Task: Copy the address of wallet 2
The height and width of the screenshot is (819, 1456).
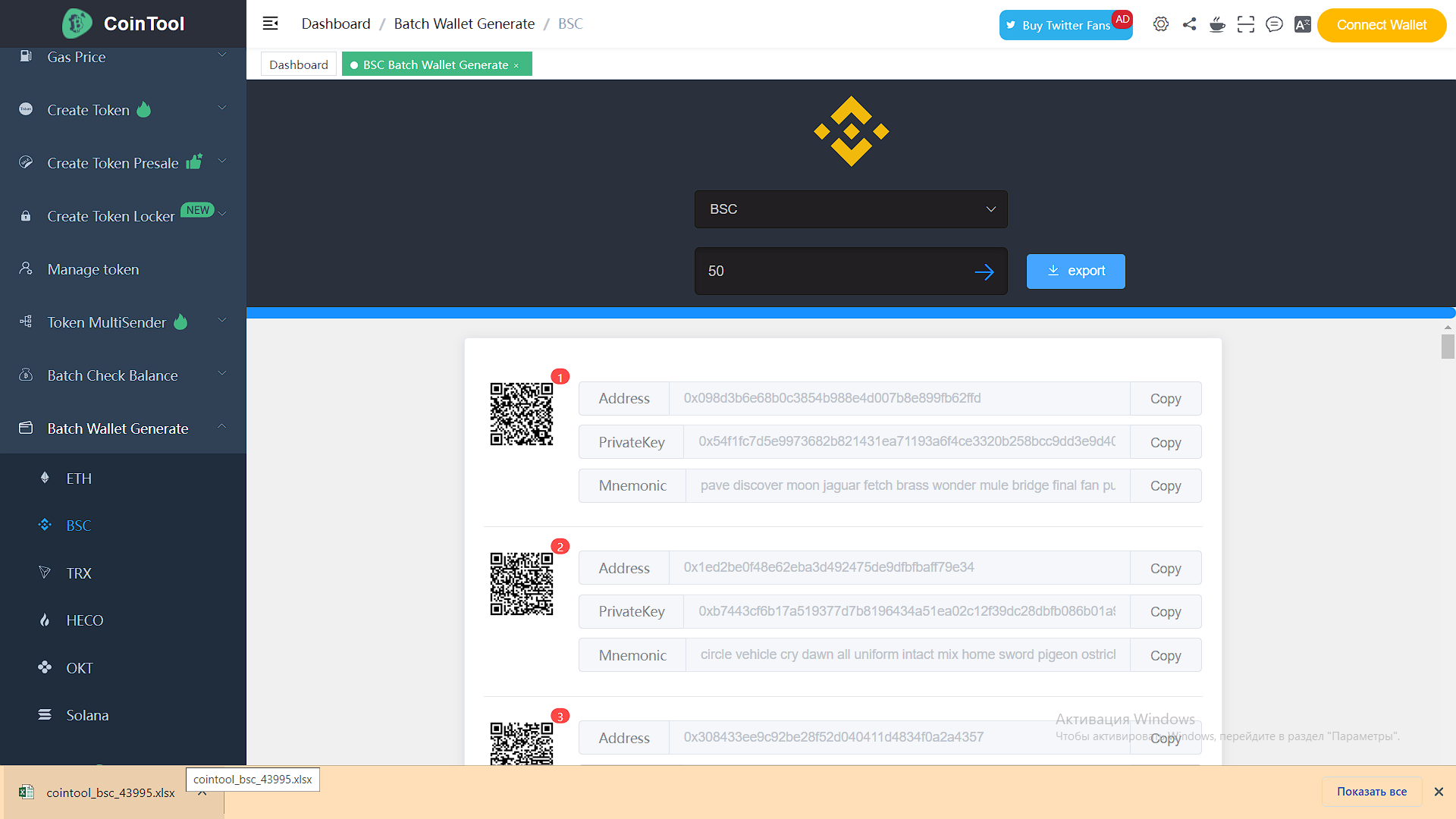Action: (x=1166, y=568)
